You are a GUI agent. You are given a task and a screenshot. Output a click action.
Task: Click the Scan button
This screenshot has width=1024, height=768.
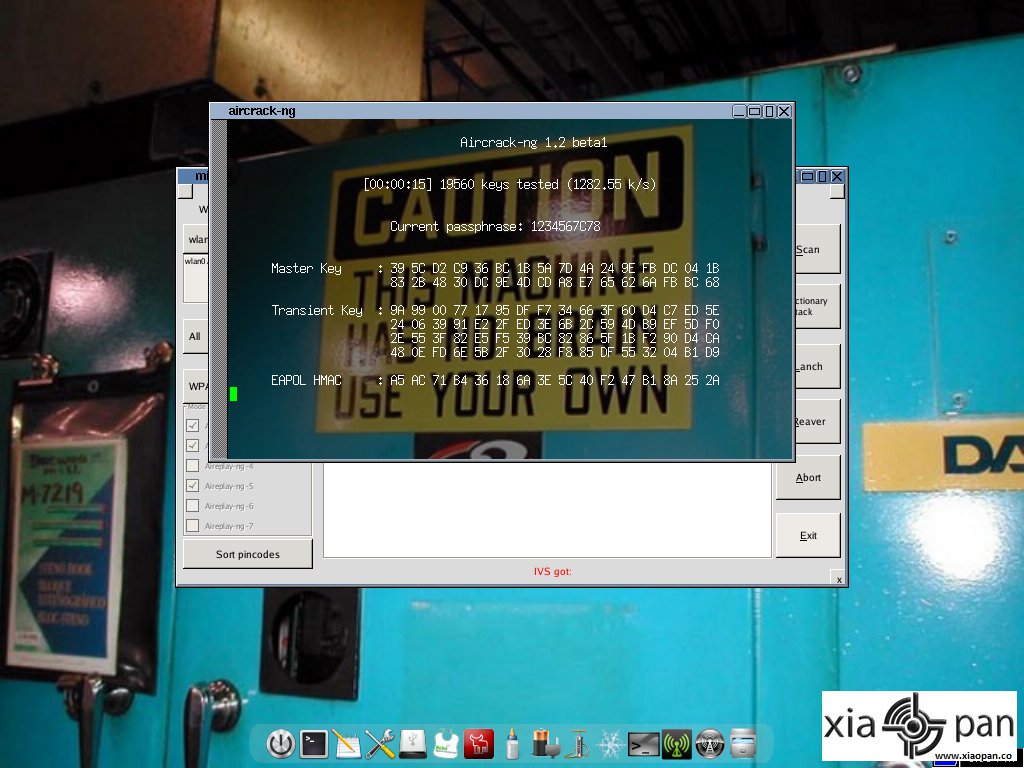tap(816, 249)
